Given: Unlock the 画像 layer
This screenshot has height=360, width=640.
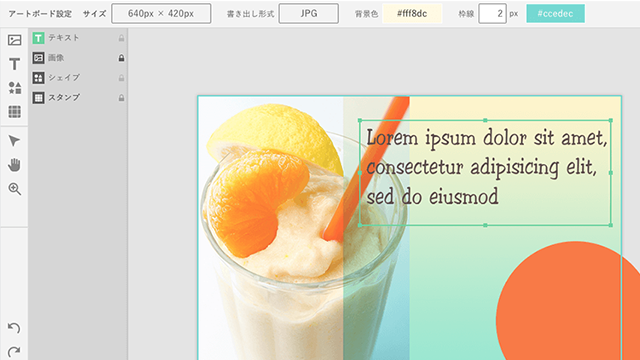Looking at the screenshot, I should (x=121, y=58).
